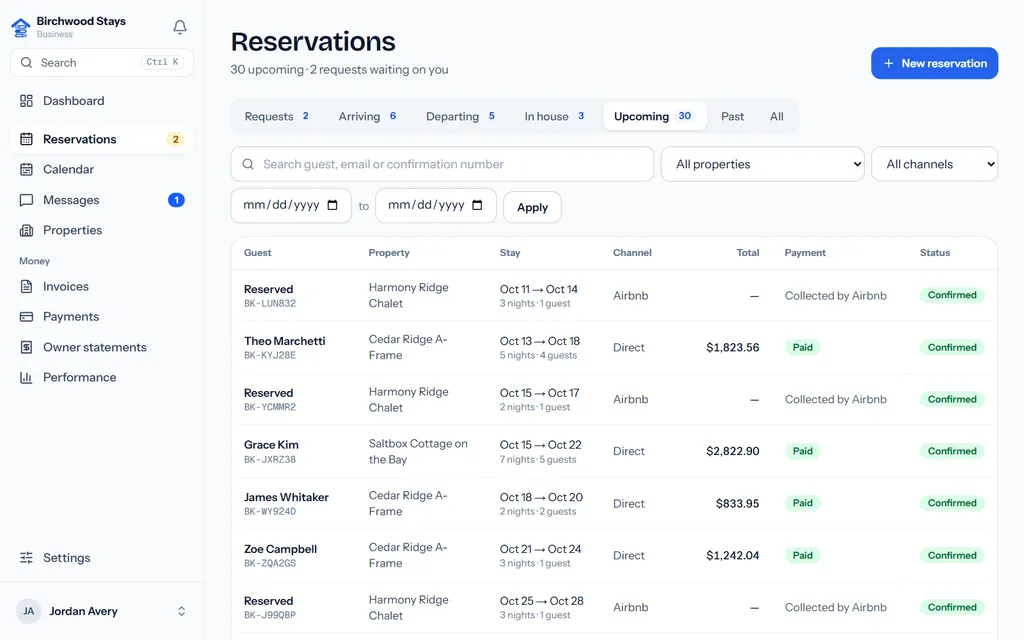The width and height of the screenshot is (1024, 640).
Task: Click confirmation number BK-LUN832
Action: (270, 304)
